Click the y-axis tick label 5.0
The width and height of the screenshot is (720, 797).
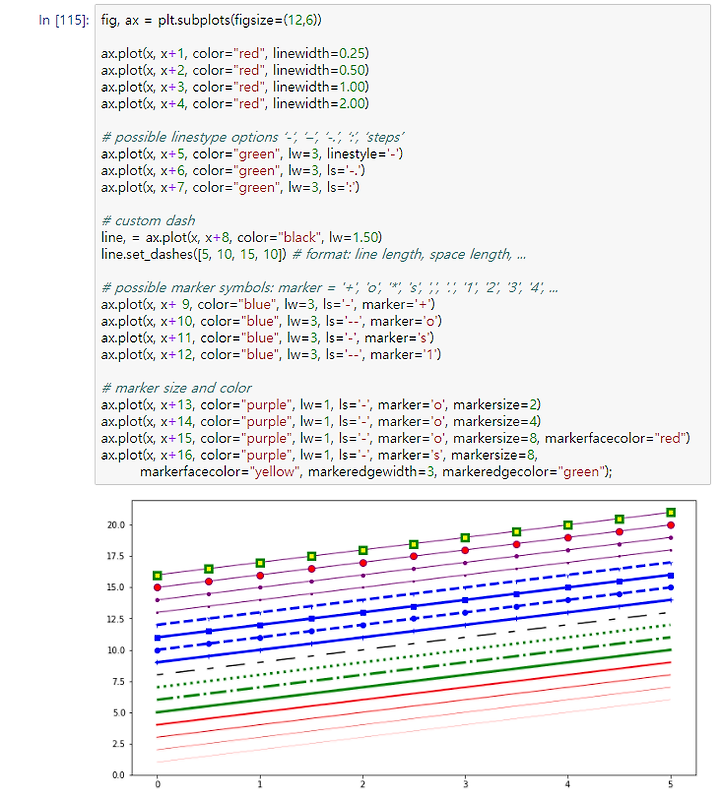(118, 713)
